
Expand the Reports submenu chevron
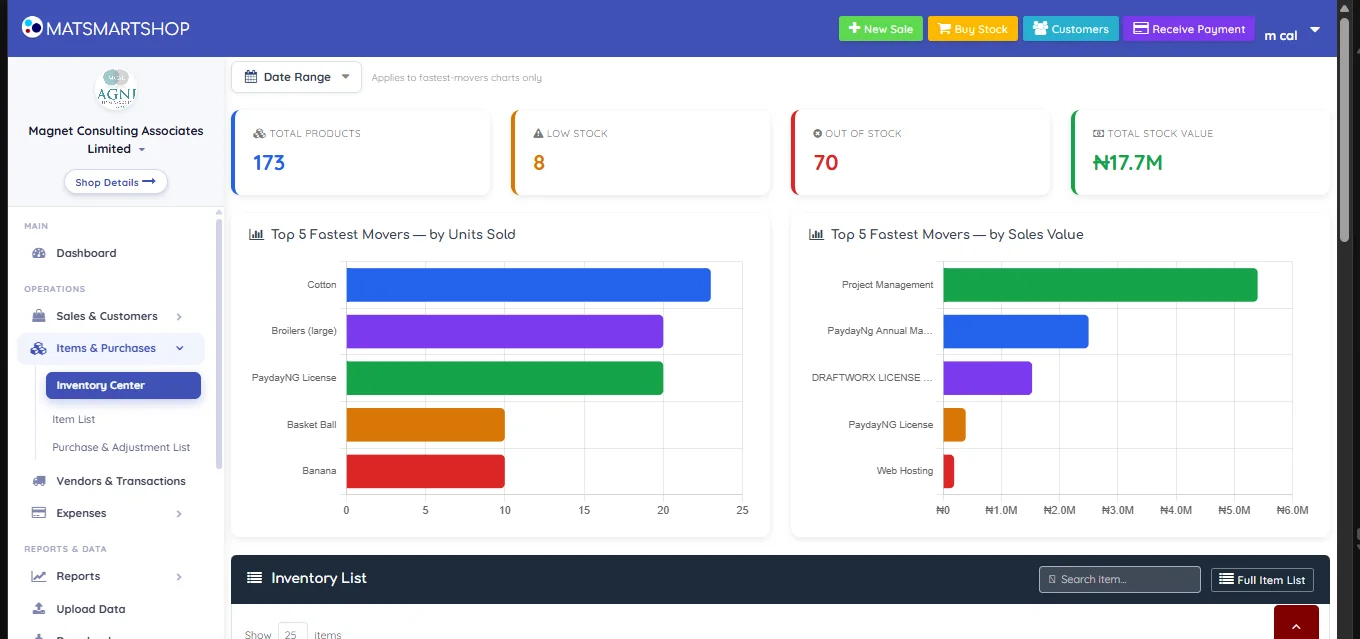[x=179, y=577]
